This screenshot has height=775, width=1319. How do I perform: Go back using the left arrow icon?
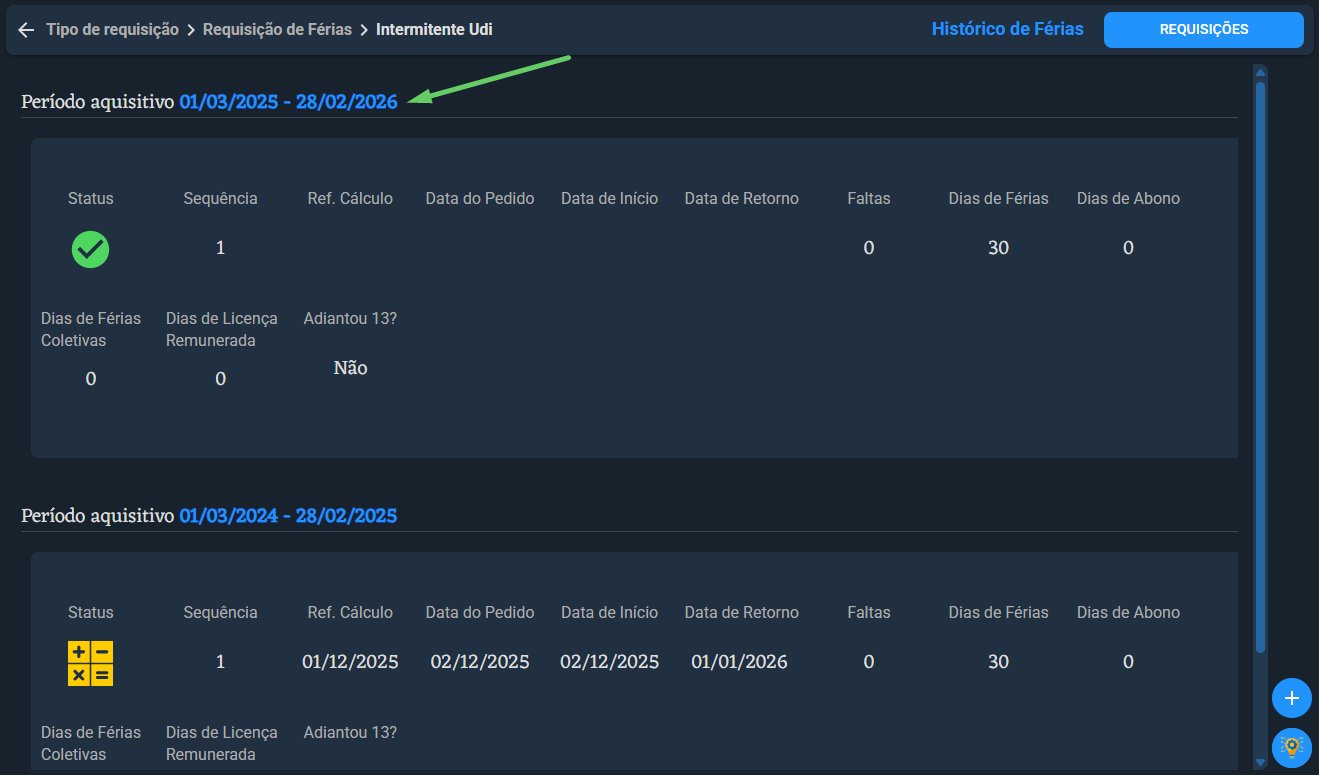pyautogui.click(x=26, y=30)
